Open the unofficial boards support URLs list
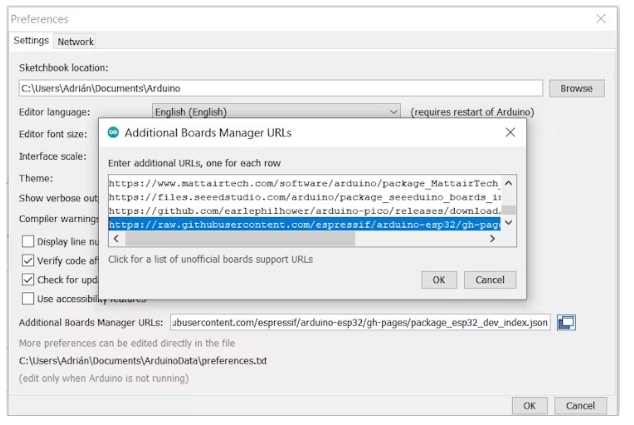This screenshot has height=425, width=634. point(210,259)
